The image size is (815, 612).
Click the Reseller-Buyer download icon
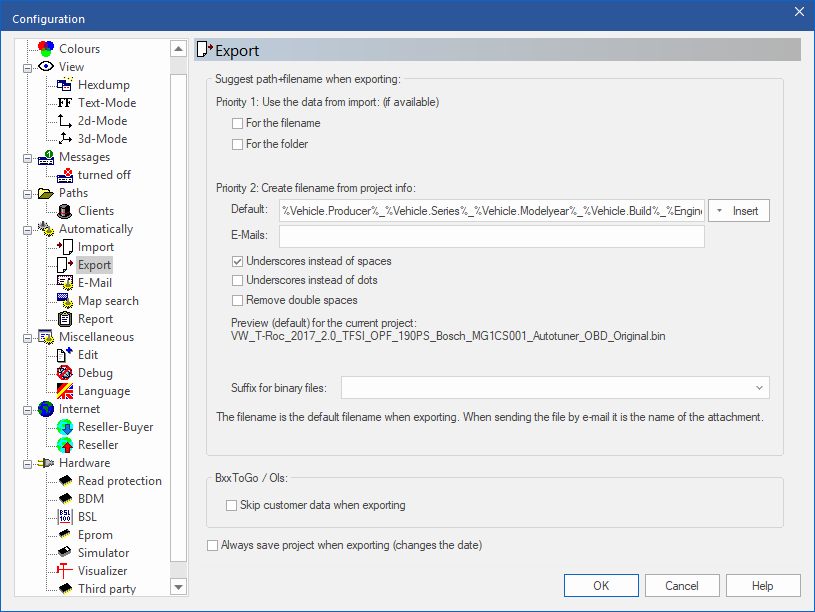click(65, 427)
